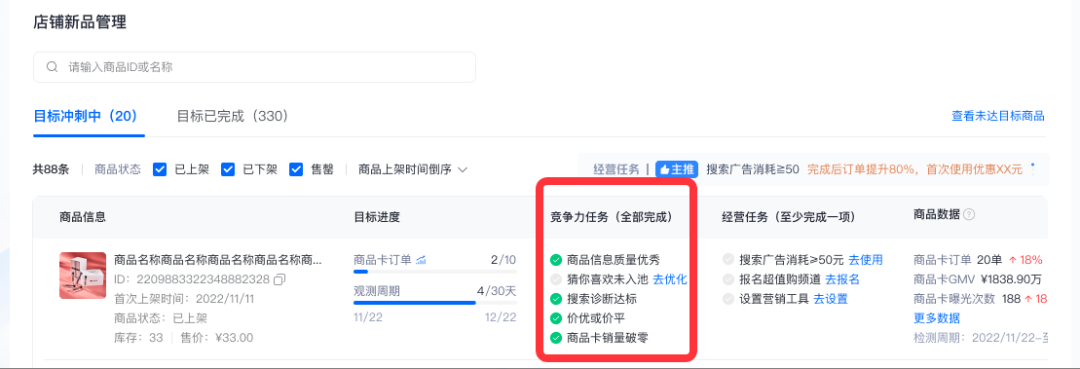This screenshot has width=1080, height=369.
Task: Click the search magnifier icon
Action: click(52, 67)
